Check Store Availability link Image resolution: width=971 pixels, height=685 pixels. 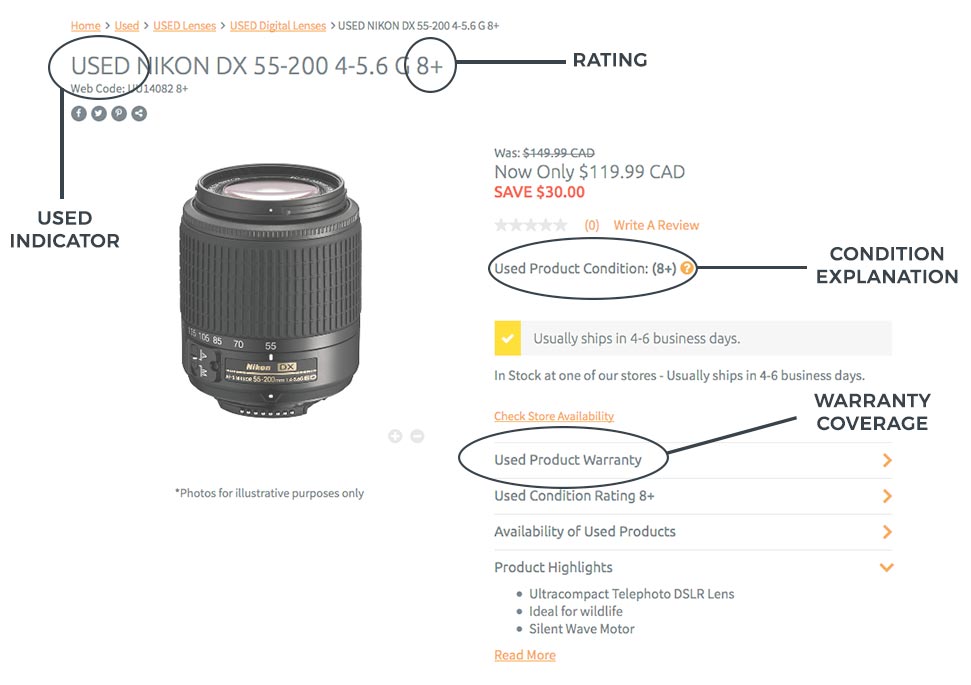(x=554, y=416)
